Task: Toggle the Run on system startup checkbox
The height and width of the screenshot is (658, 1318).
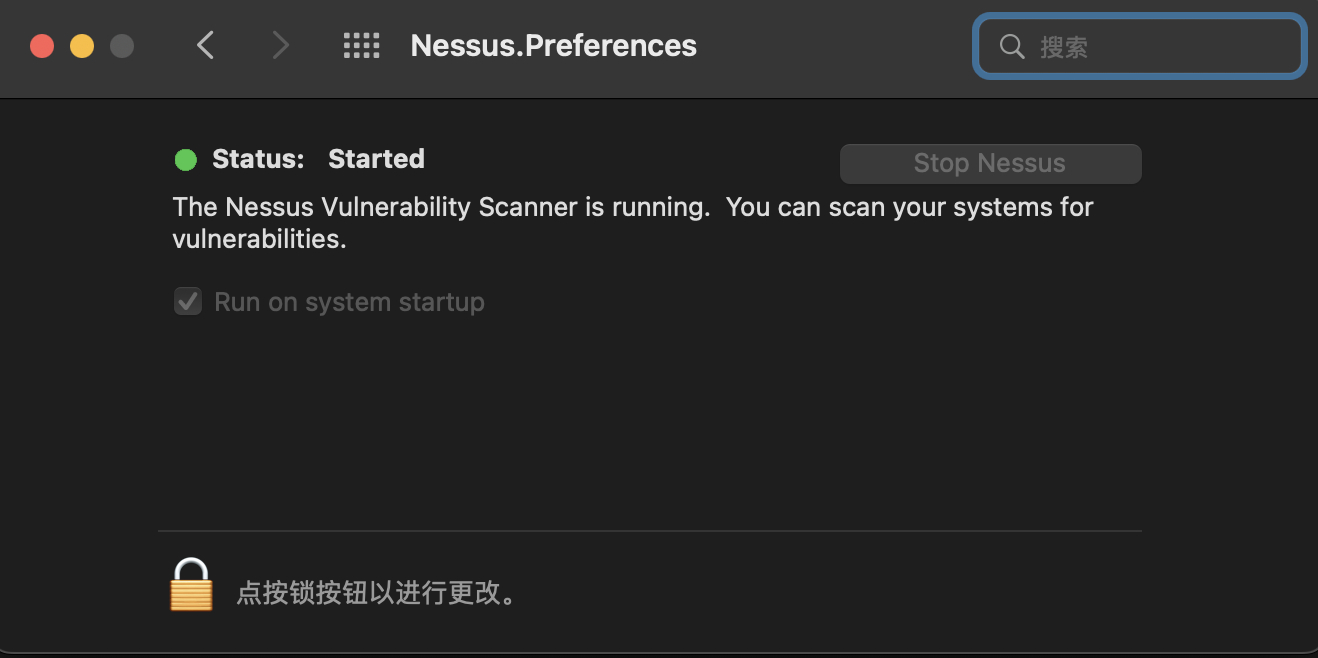Action: point(188,301)
